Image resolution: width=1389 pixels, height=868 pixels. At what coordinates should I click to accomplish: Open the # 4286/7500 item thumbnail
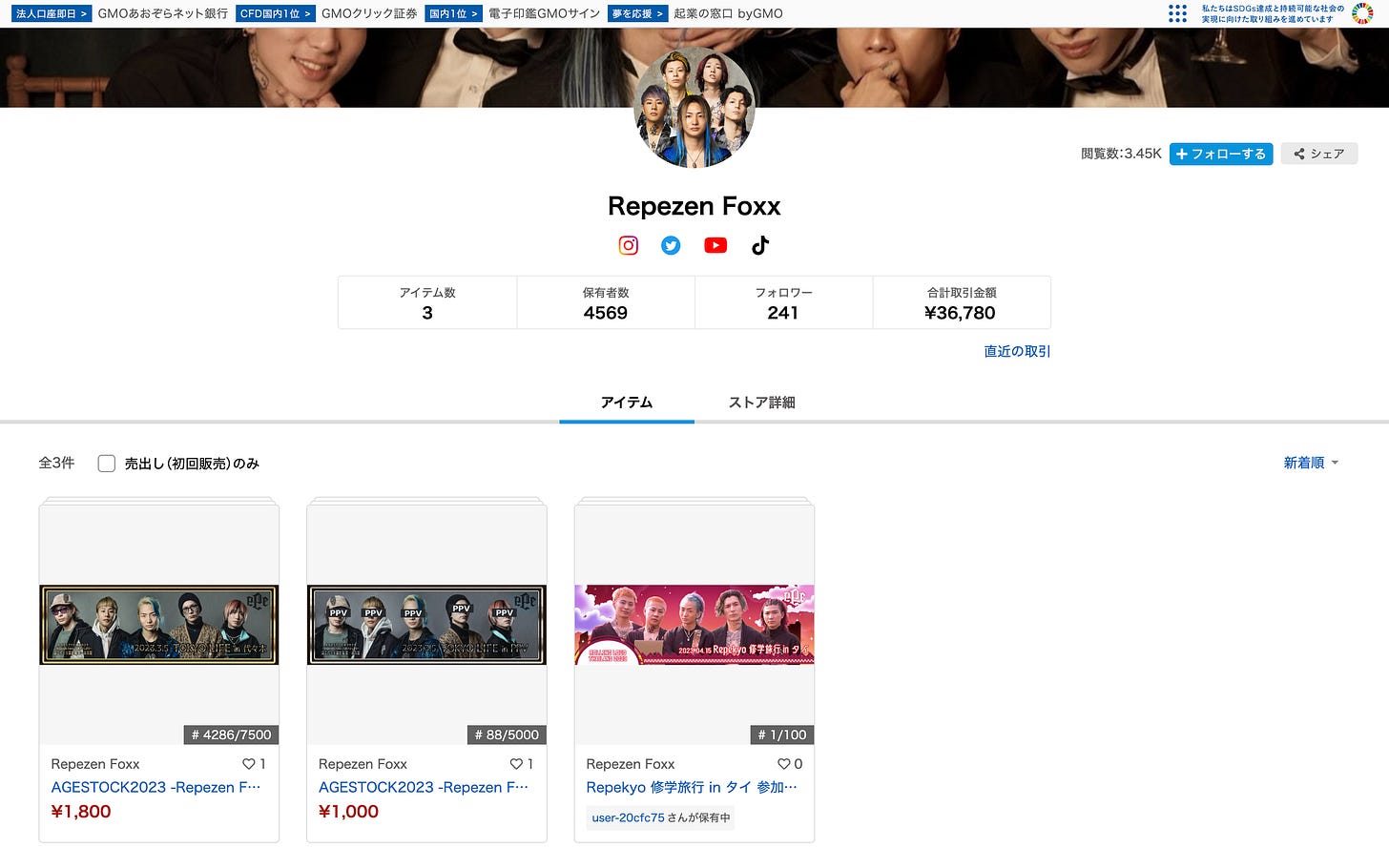tap(159, 625)
